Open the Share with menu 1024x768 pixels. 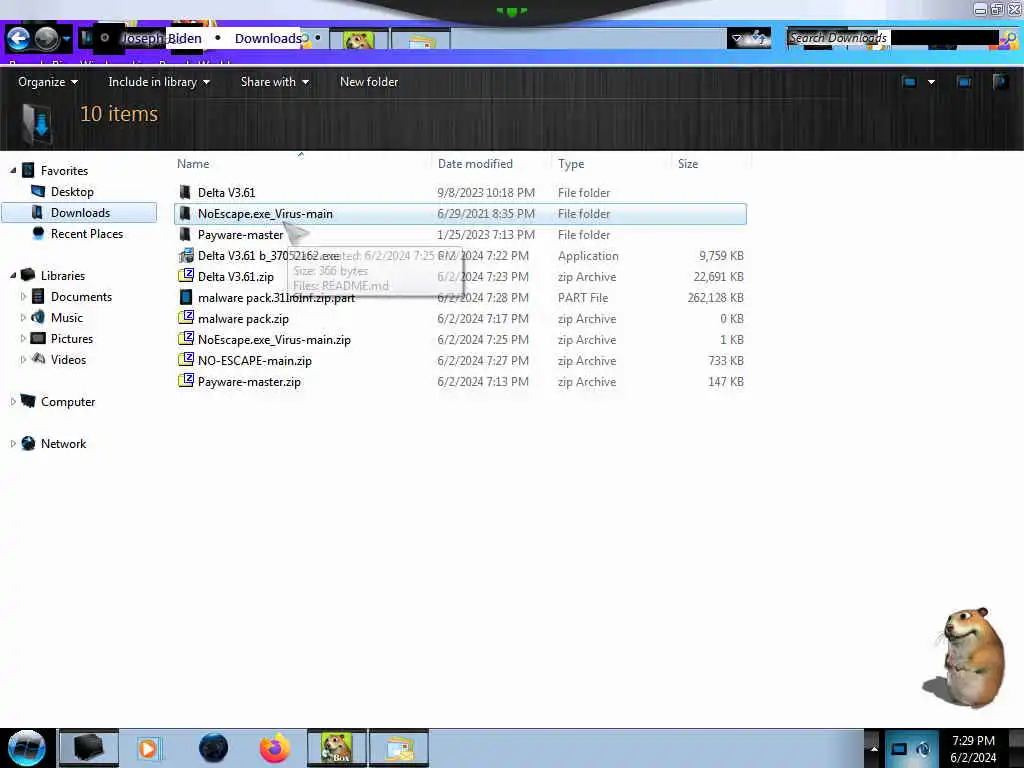click(x=274, y=82)
